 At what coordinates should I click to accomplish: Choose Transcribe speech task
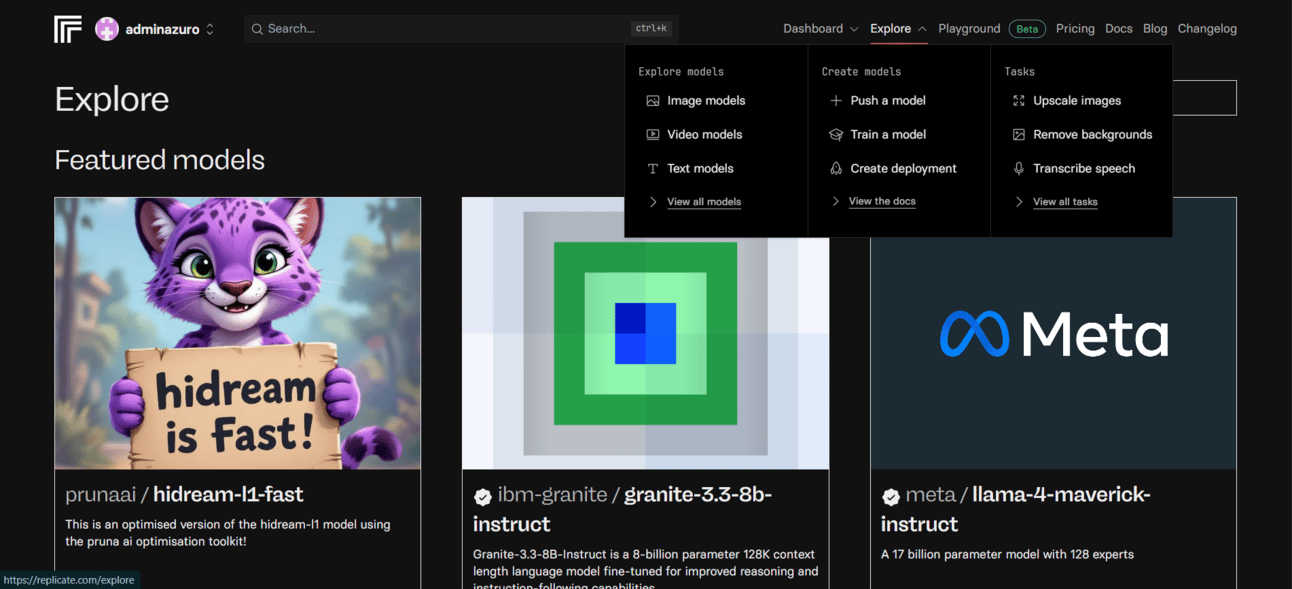[1084, 169]
